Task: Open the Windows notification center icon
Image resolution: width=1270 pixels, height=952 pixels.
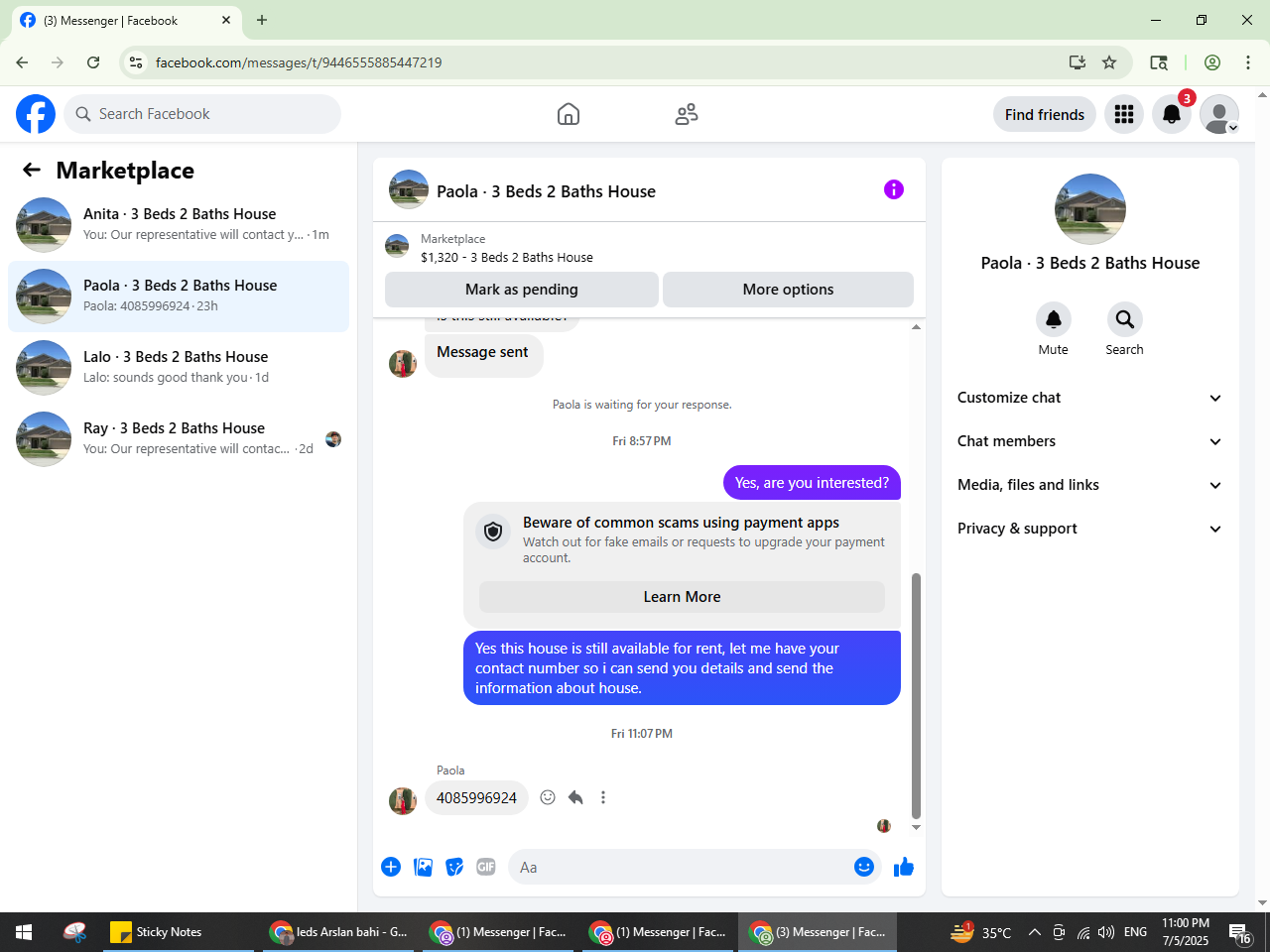Action: pos(1240,932)
